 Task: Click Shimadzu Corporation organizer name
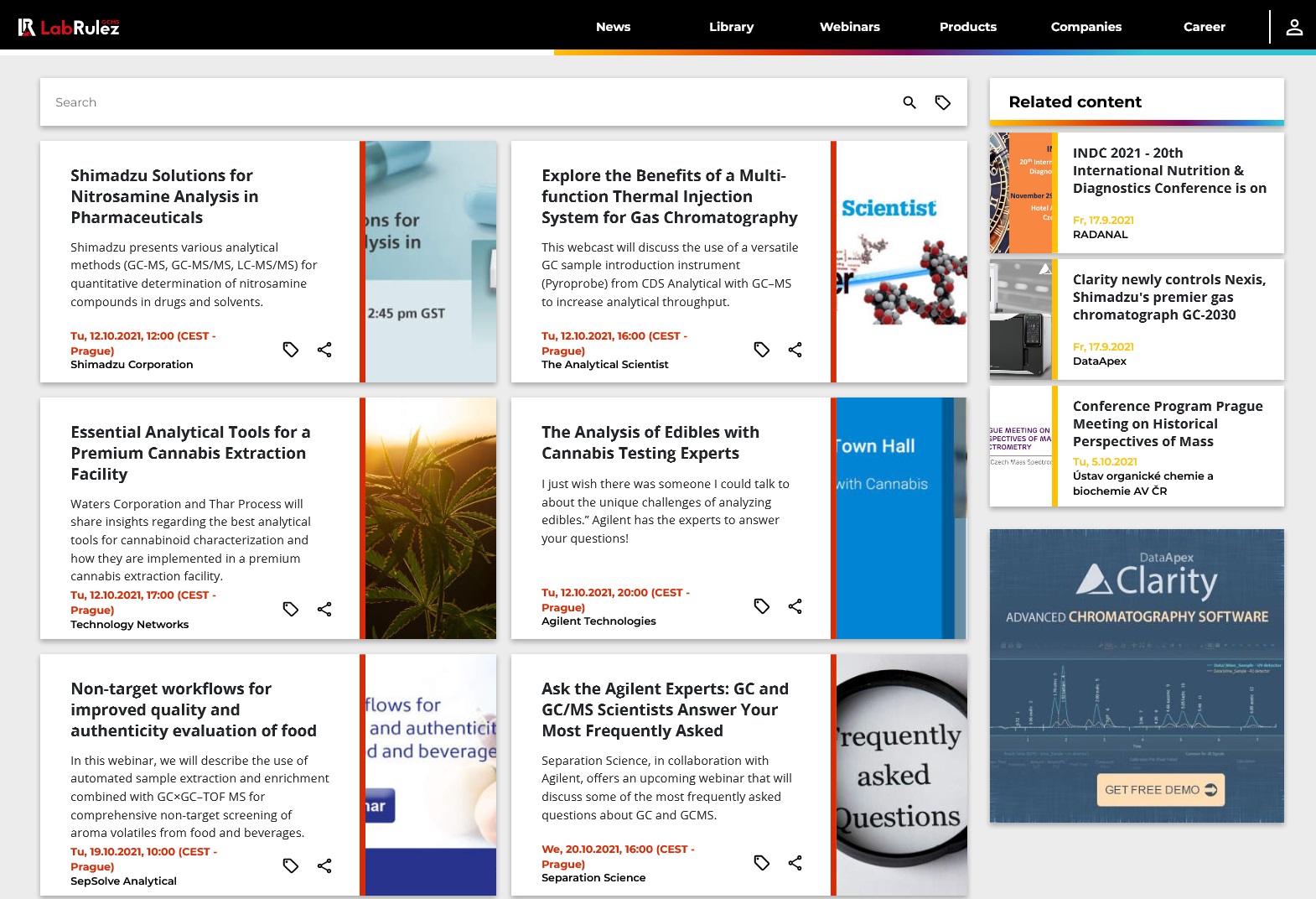(x=132, y=365)
